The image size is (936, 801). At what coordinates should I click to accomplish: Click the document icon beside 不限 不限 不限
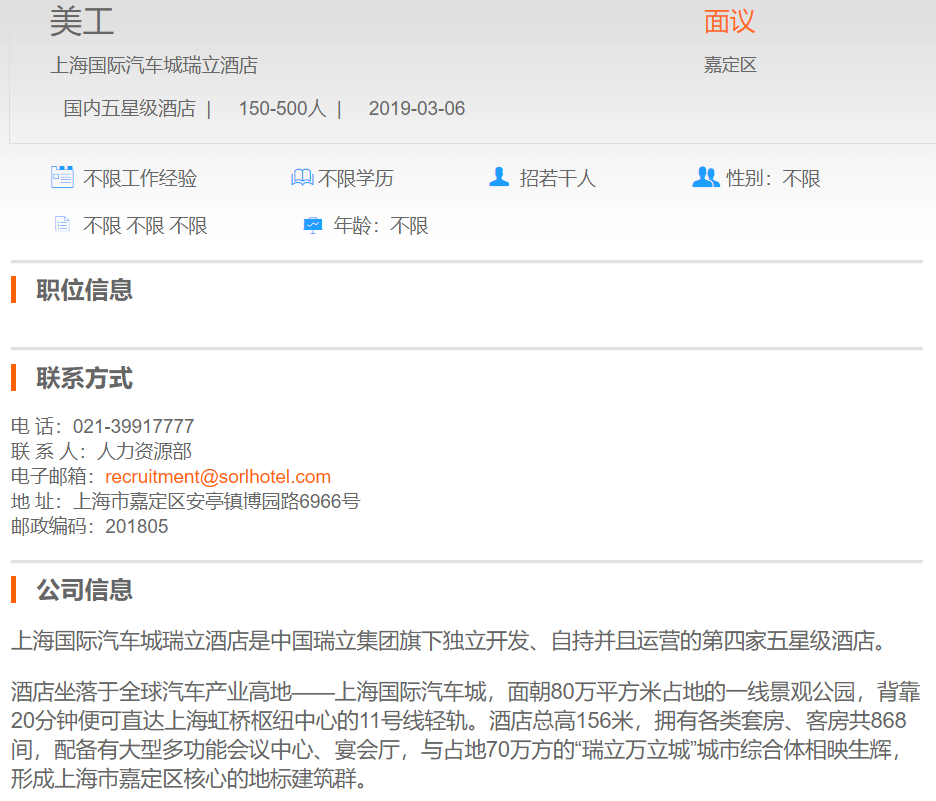[x=62, y=225]
